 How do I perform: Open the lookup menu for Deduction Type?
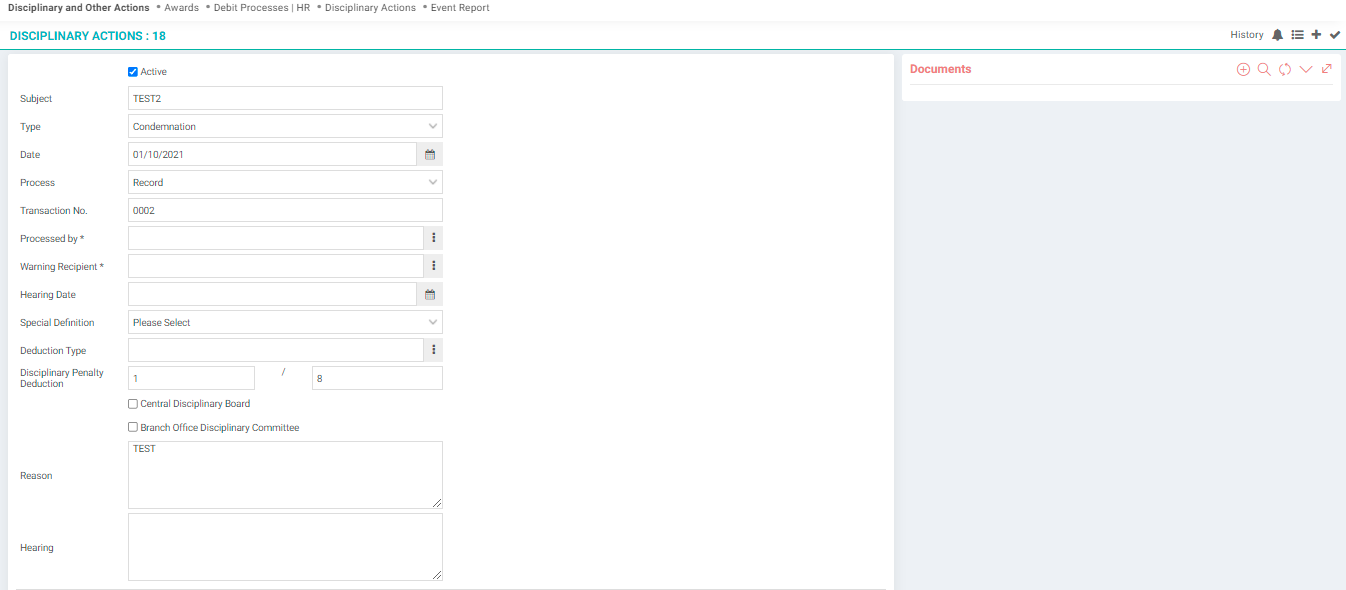[434, 350]
